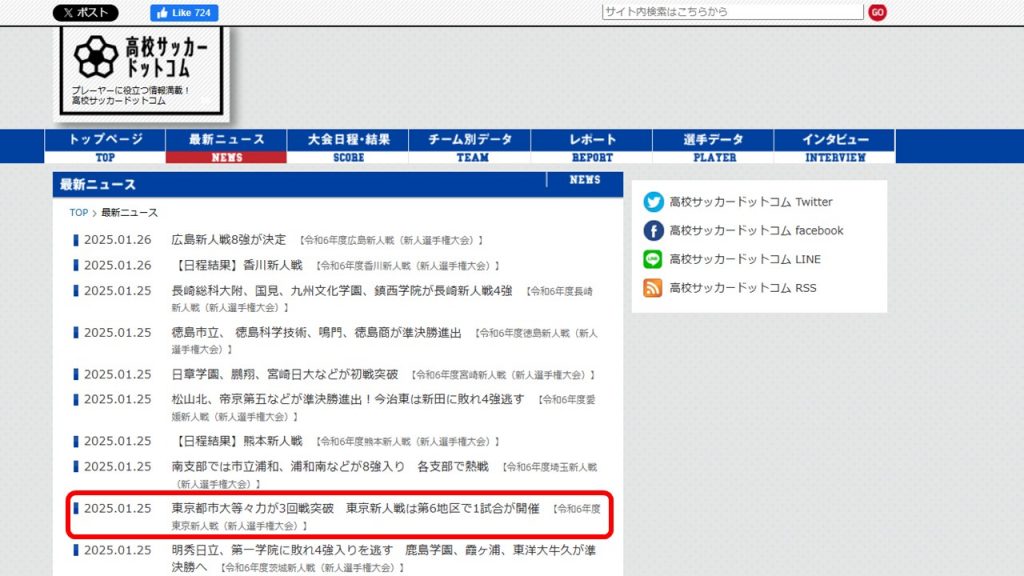
Task: Share the page with the X ポスト button
Action: click(x=86, y=12)
